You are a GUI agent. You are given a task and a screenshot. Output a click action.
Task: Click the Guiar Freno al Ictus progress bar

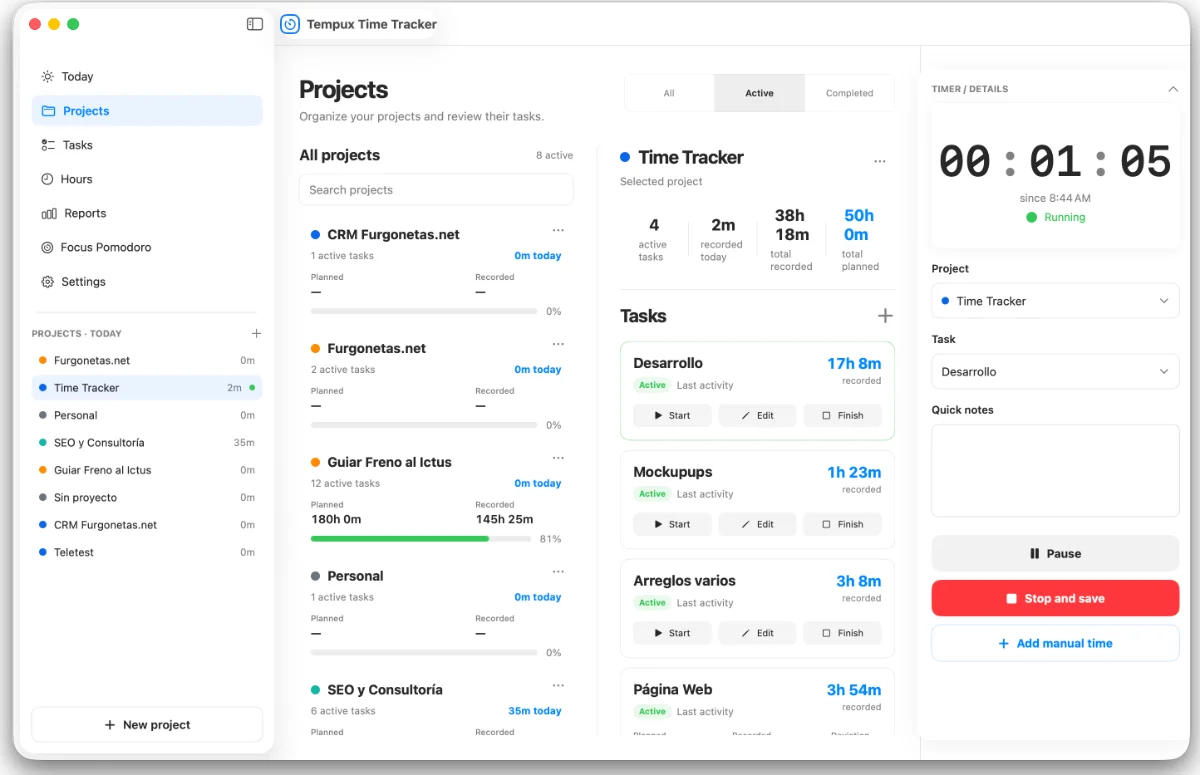tap(421, 539)
